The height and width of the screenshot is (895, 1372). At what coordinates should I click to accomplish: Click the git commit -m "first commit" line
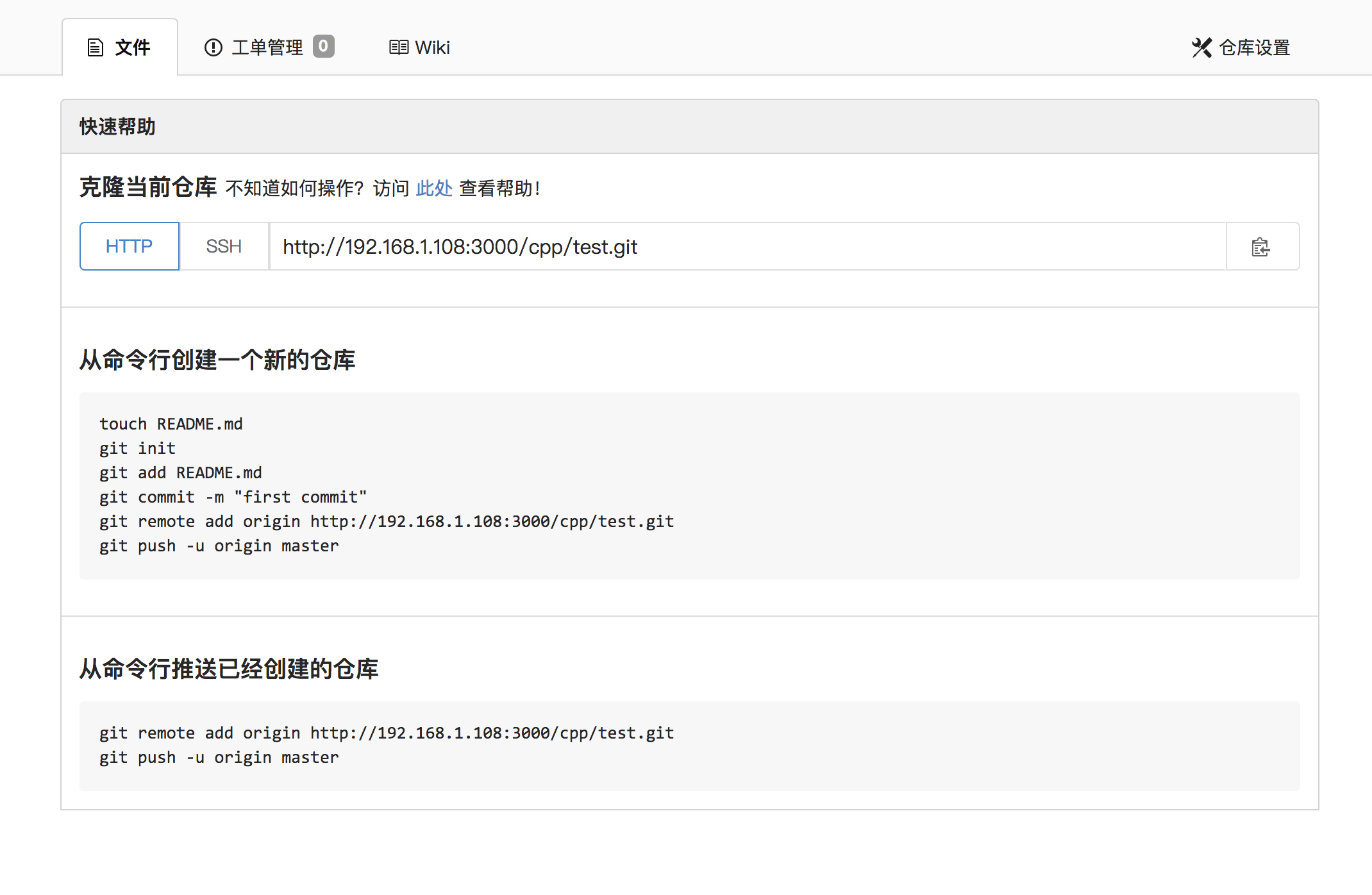tap(233, 497)
